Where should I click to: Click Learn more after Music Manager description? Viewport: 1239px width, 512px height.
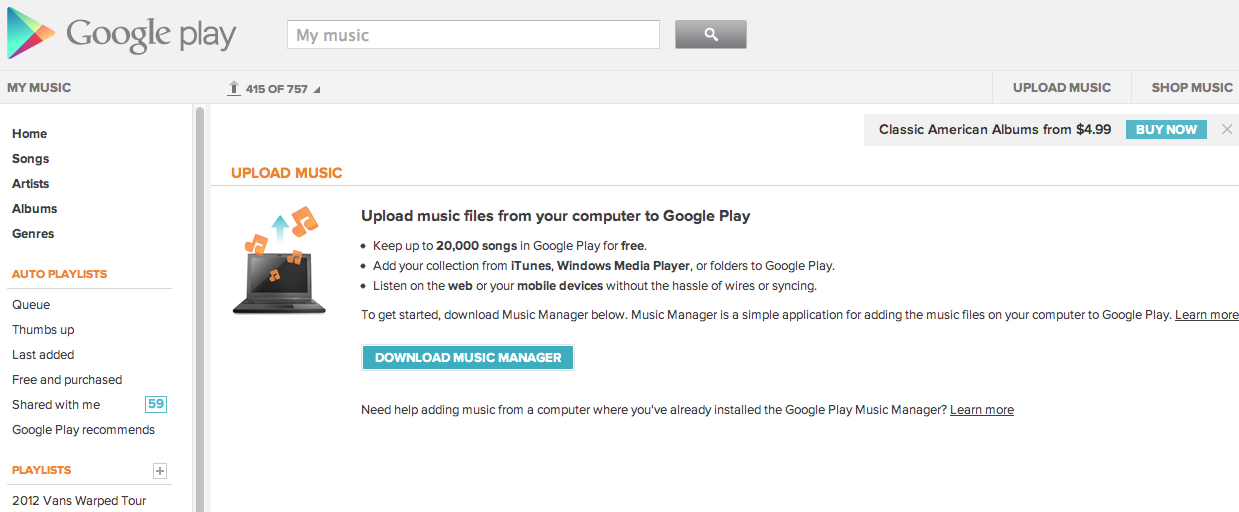pyautogui.click(x=1207, y=315)
